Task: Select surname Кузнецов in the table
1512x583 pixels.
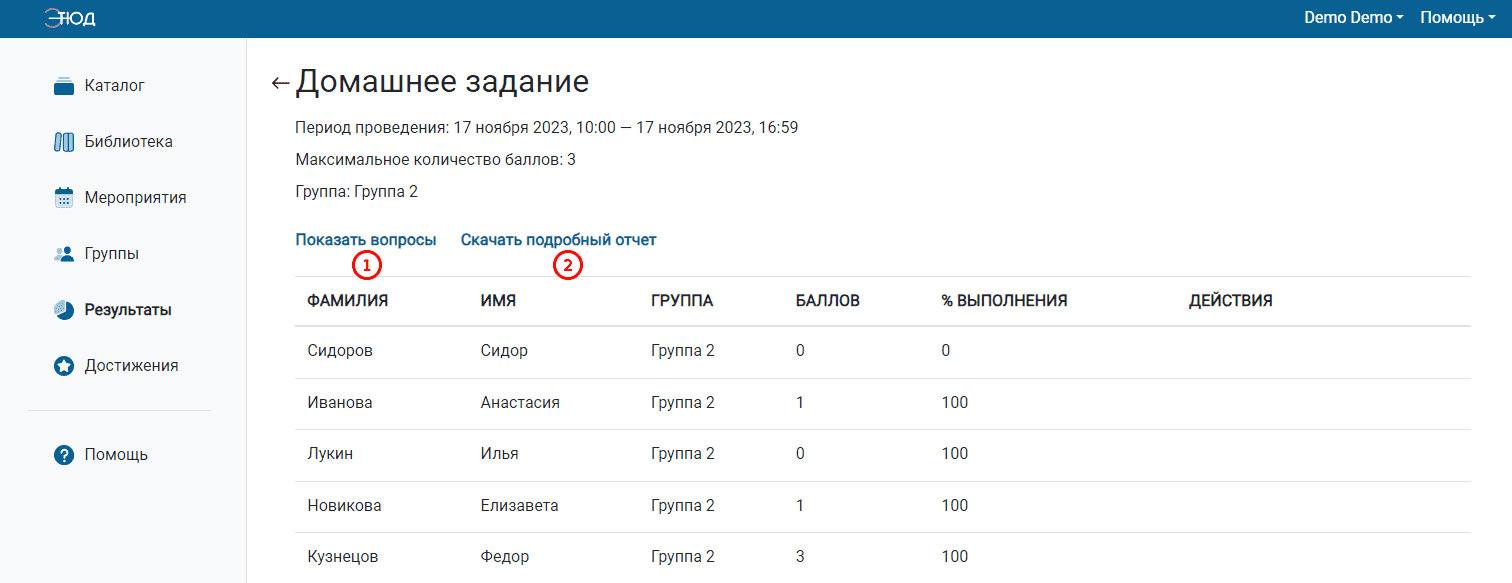Action: 342,557
